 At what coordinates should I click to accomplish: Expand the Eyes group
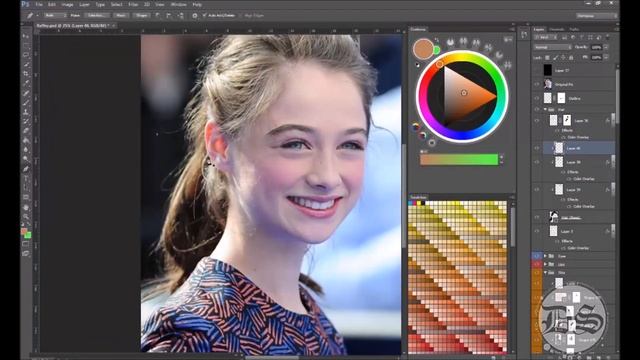pos(545,256)
